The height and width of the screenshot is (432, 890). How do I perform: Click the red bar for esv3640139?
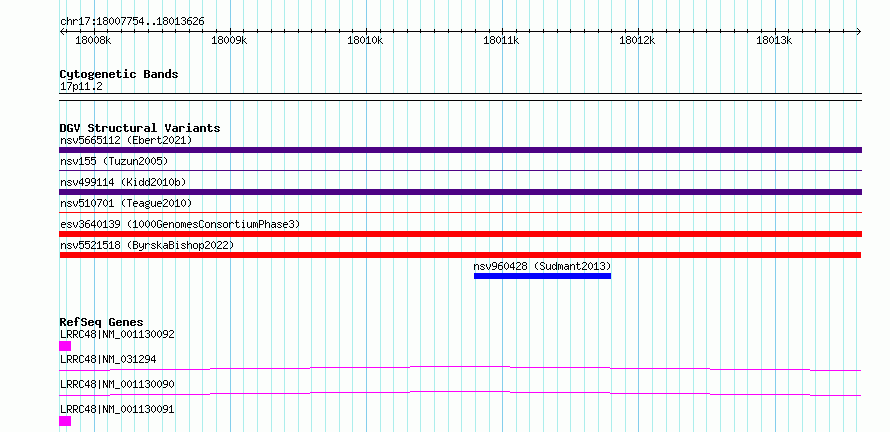click(460, 234)
